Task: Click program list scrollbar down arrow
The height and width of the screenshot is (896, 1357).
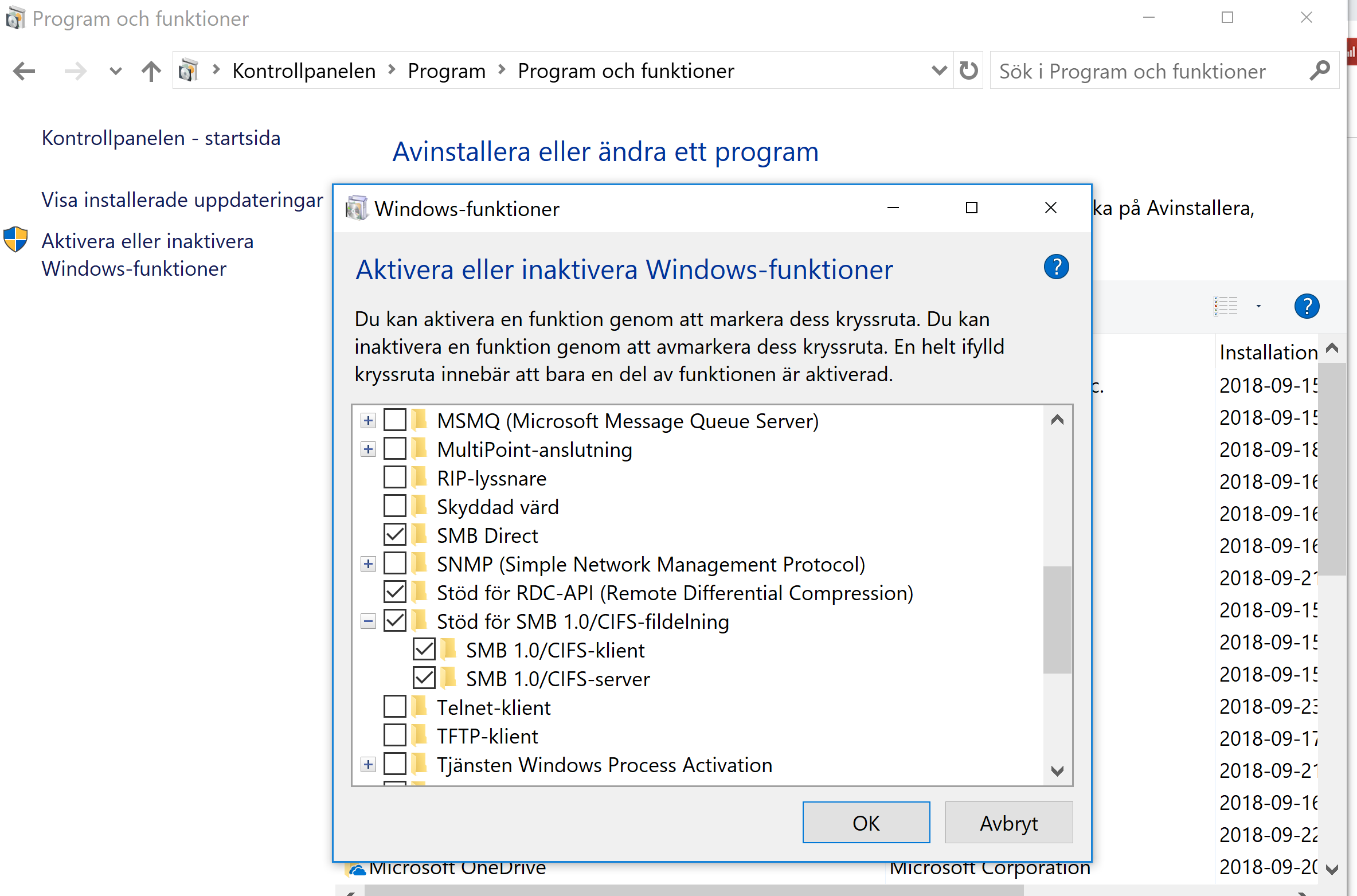Action: [x=1332, y=869]
